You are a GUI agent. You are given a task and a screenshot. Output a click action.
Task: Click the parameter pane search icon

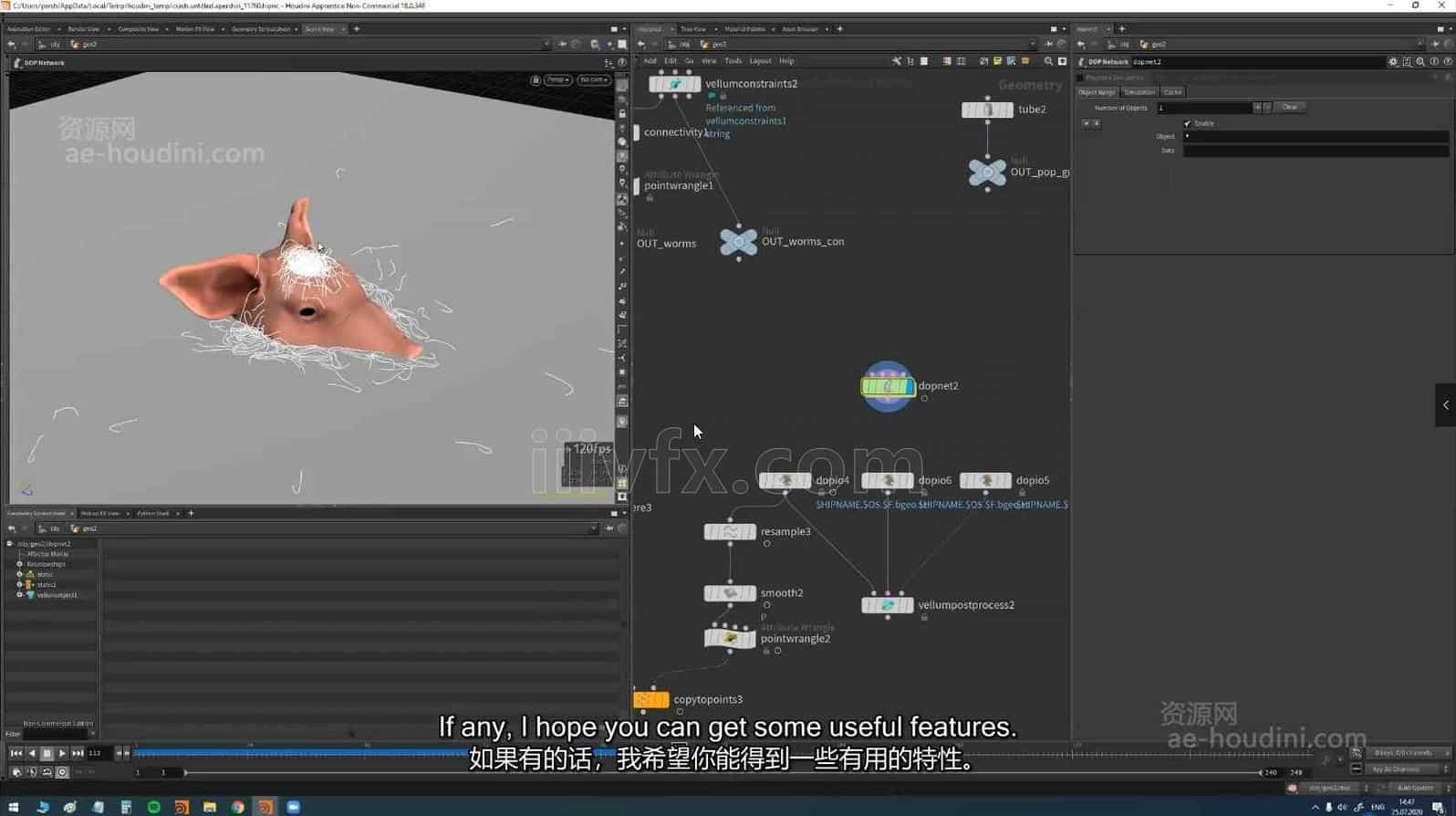tap(1420, 62)
